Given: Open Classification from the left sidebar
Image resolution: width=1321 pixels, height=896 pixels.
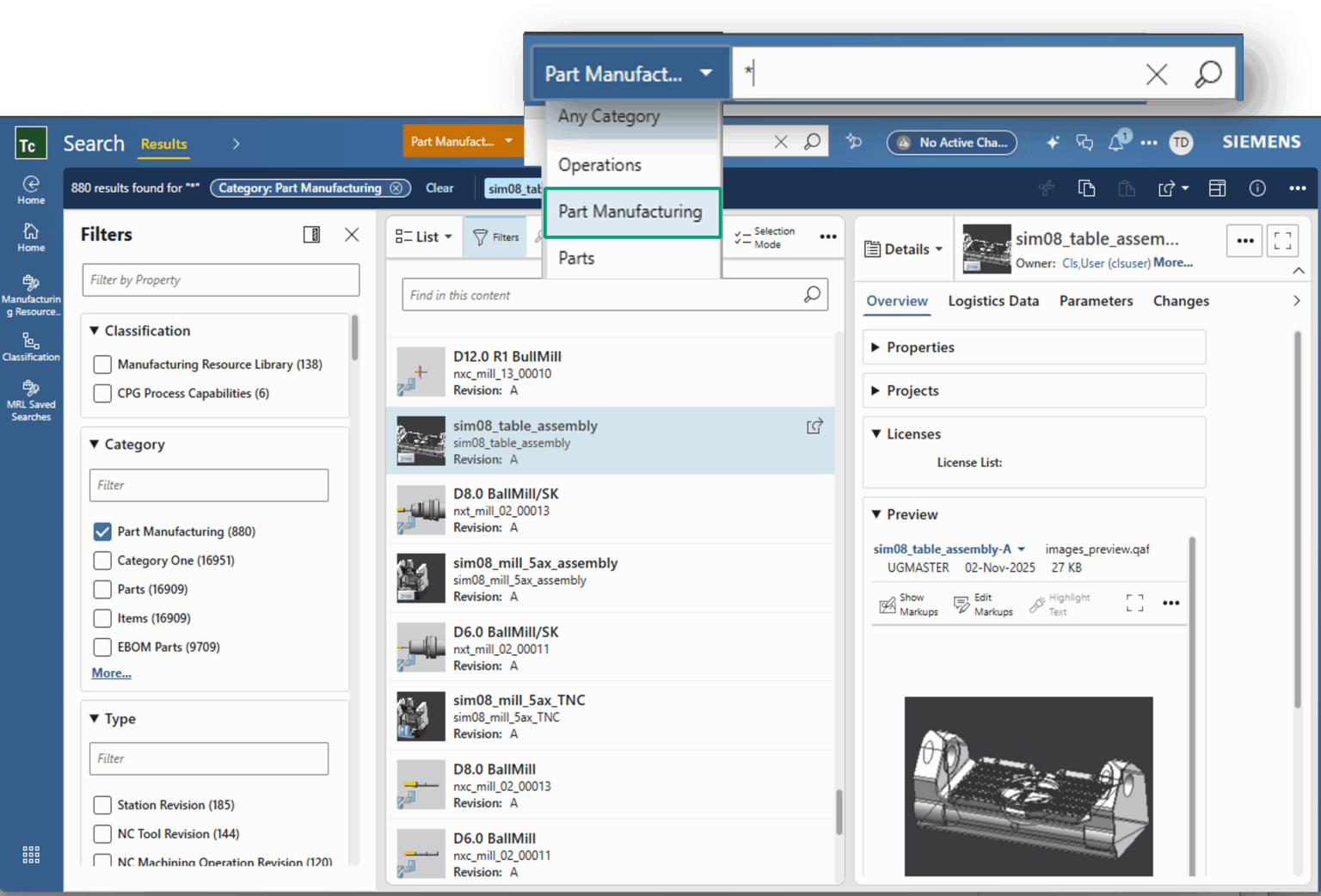Looking at the screenshot, I should [x=31, y=347].
